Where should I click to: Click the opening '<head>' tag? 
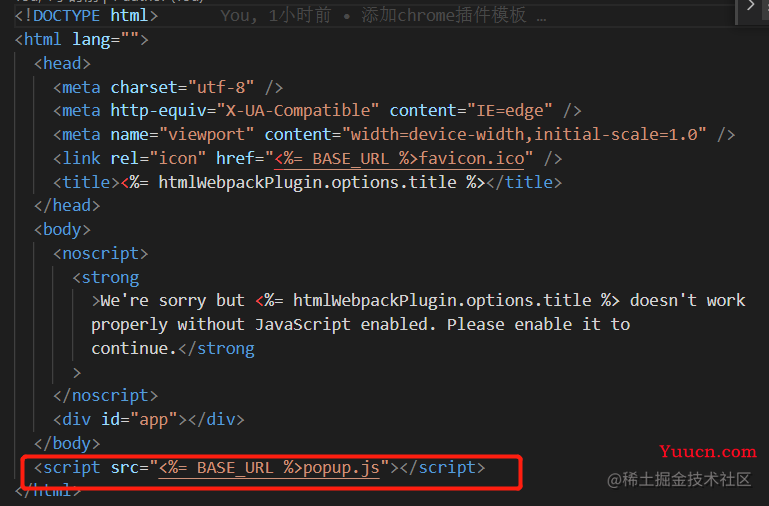click(x=62, y=63)
